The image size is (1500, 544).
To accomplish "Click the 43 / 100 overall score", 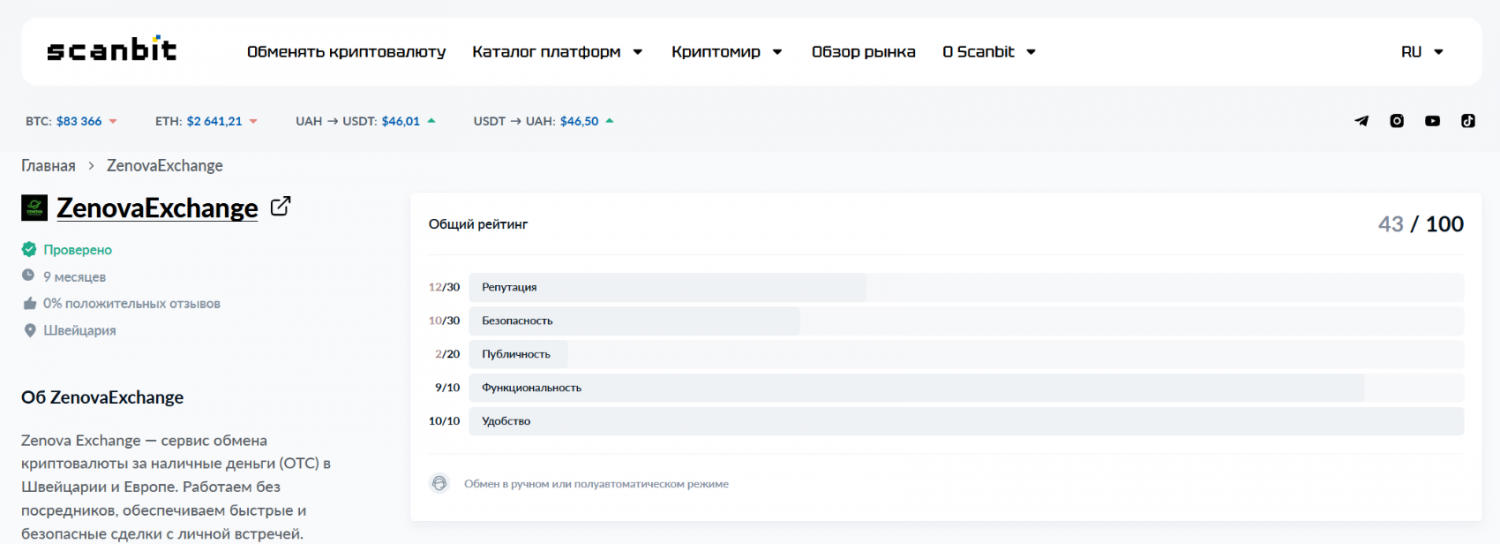I will 1420,224.
